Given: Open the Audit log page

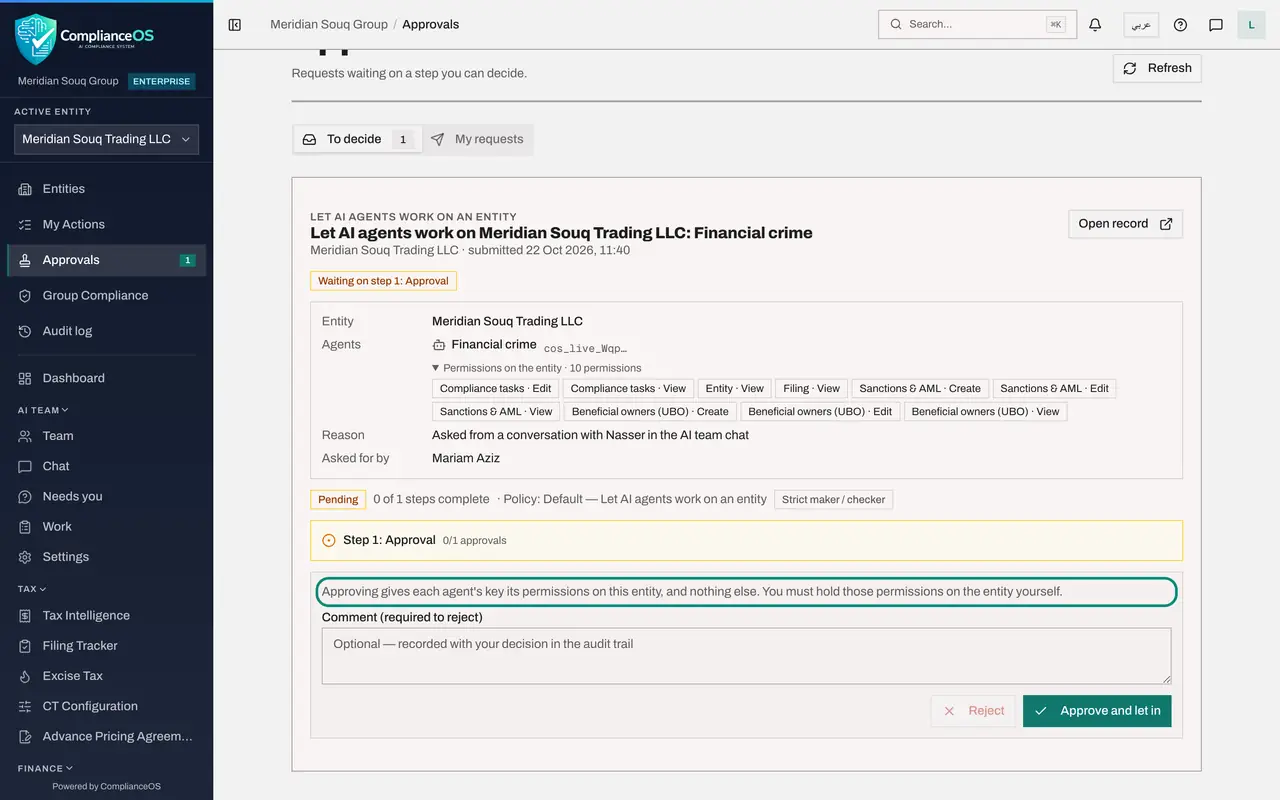Looking at the screenshot, I should 106,331.
